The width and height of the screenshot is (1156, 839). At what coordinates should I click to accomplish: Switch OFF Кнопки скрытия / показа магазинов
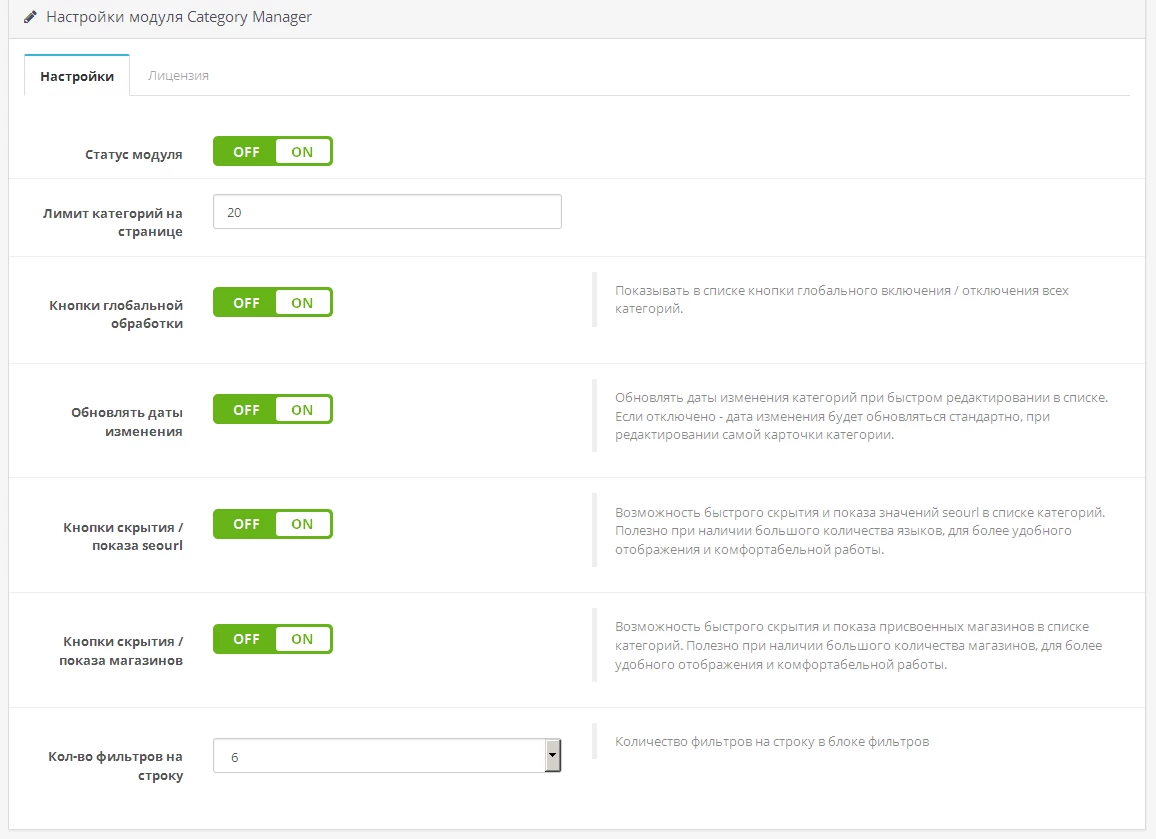(x=246, y=639)
